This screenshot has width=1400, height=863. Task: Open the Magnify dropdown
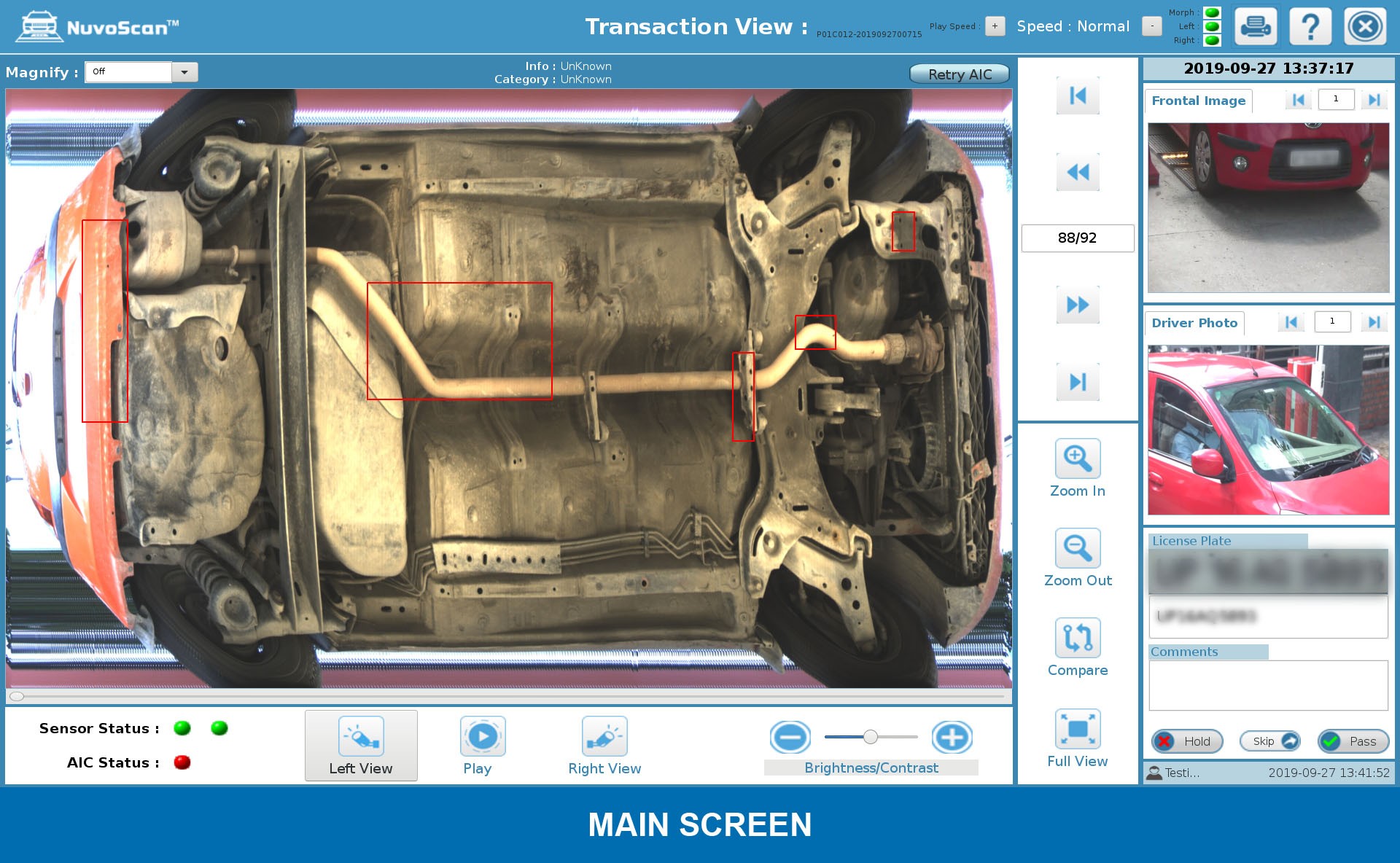(x=185, y=71)
